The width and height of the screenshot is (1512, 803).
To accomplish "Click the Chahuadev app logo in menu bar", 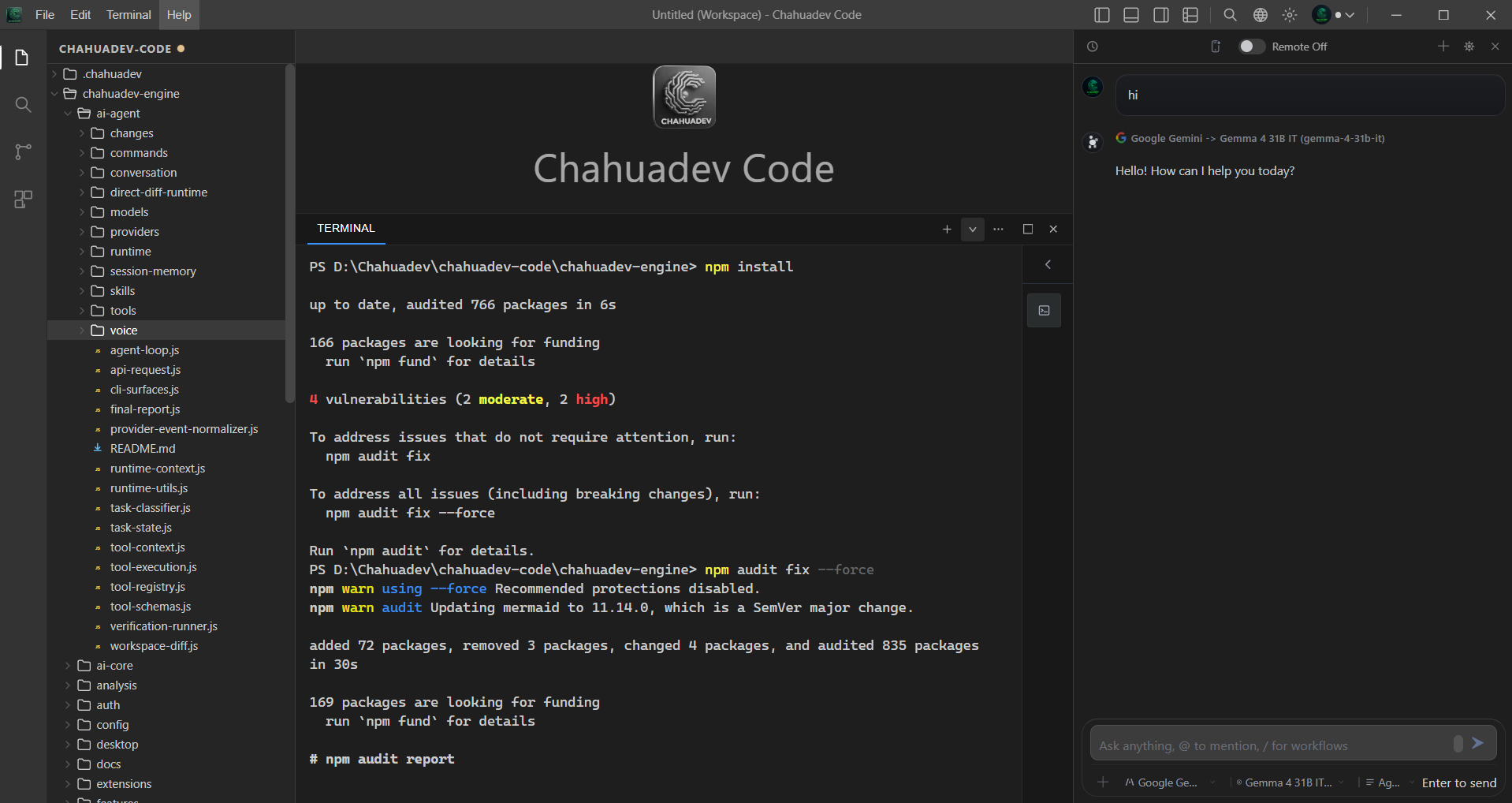I will click(14, 15).
